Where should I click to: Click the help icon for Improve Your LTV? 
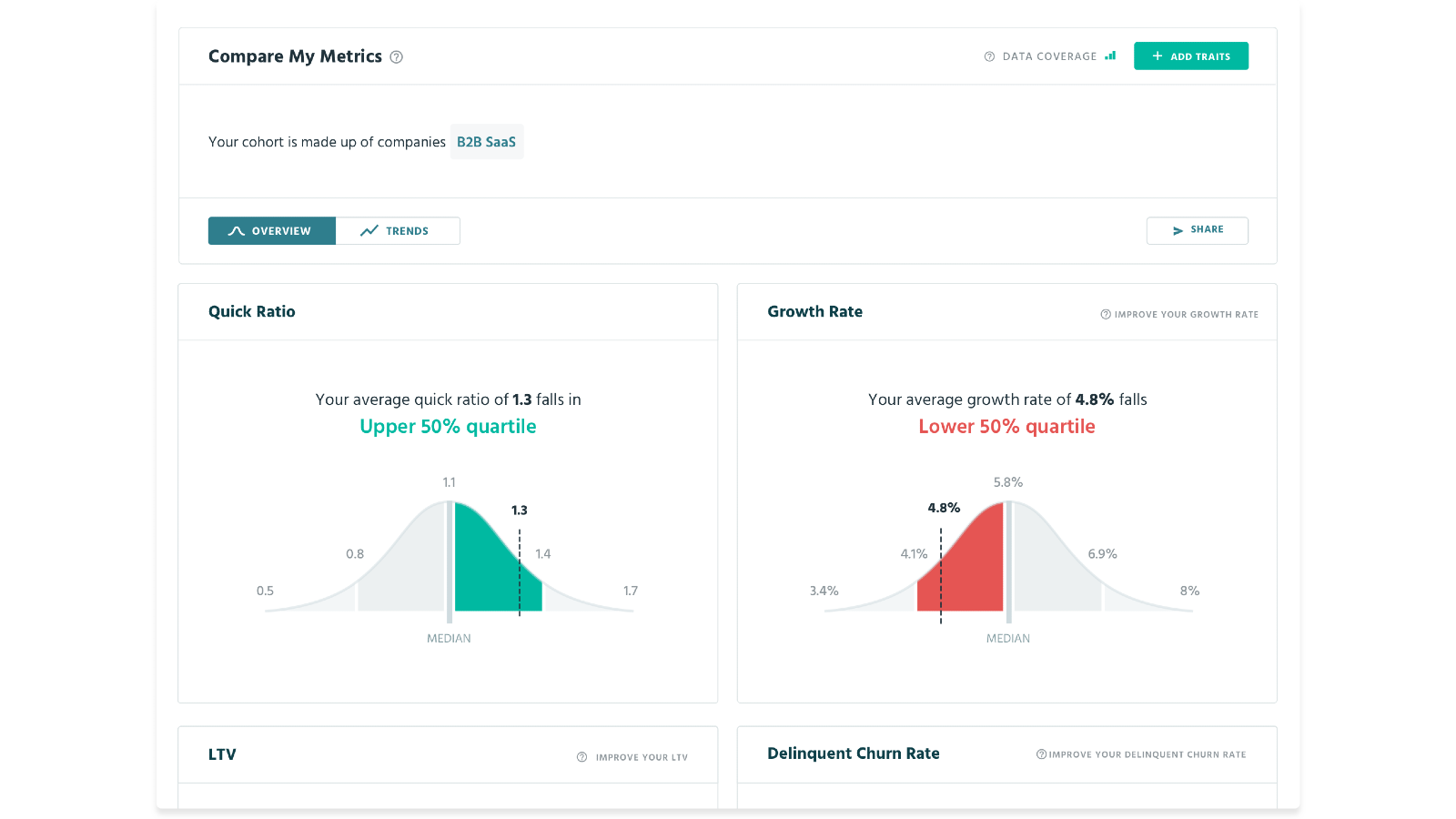[581, 757]
